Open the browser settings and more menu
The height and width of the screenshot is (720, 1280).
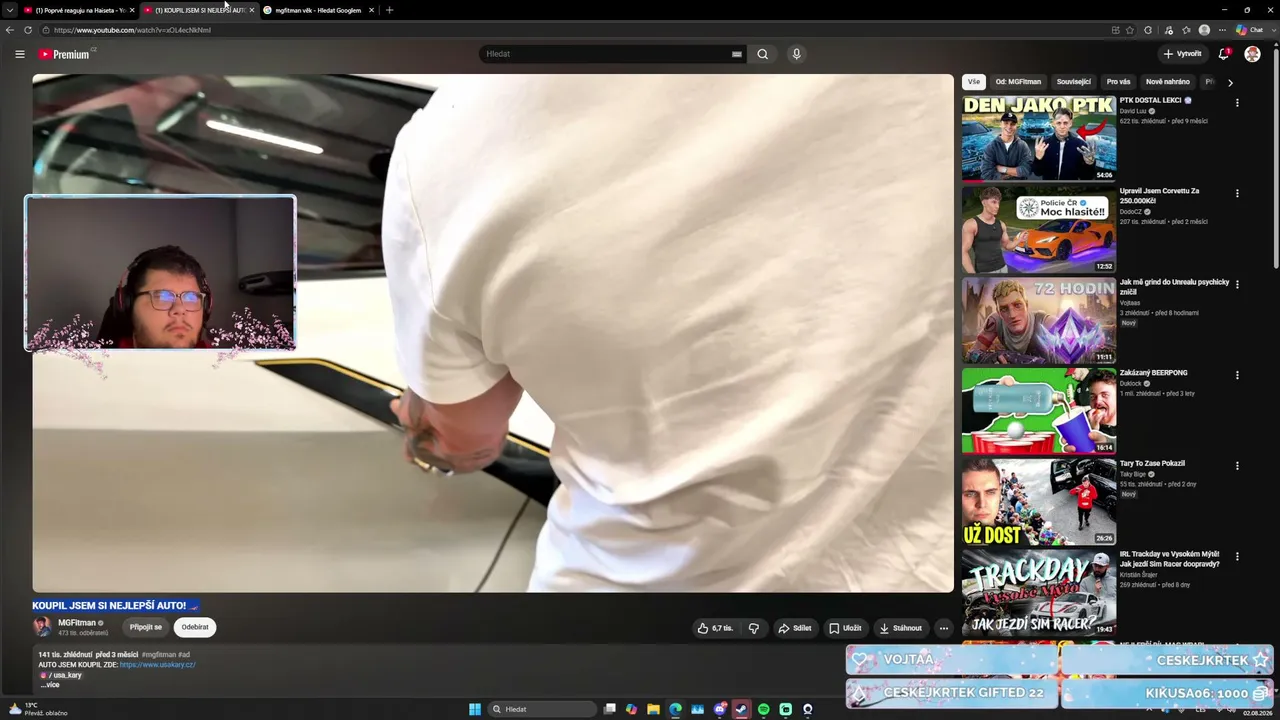1222,30
